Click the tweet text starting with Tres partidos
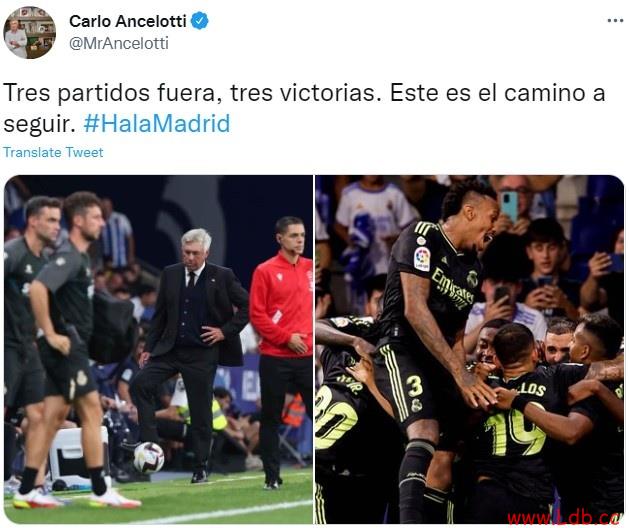This screenshot has width=629, height=528. 304,108
